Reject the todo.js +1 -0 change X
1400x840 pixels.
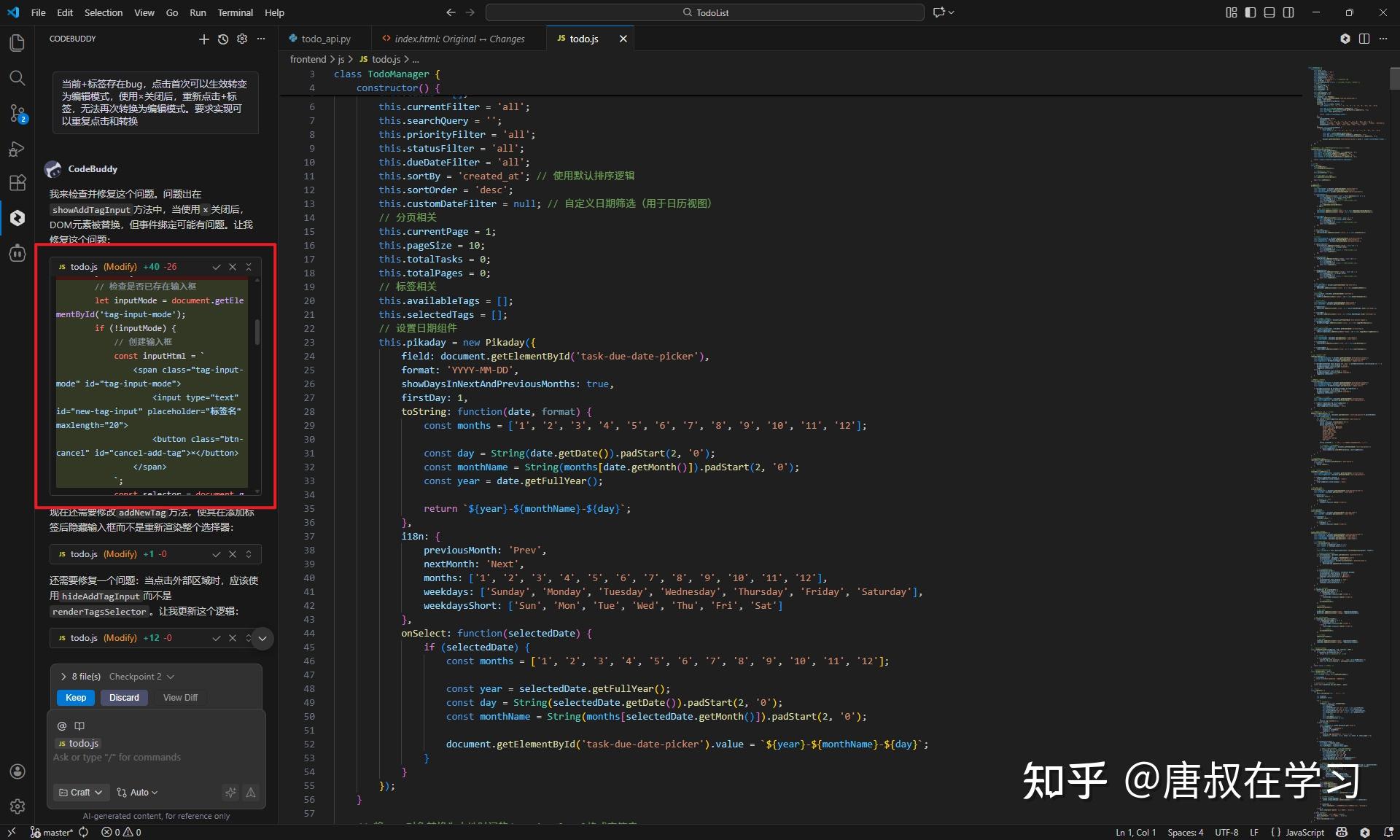tap(233, 554)
